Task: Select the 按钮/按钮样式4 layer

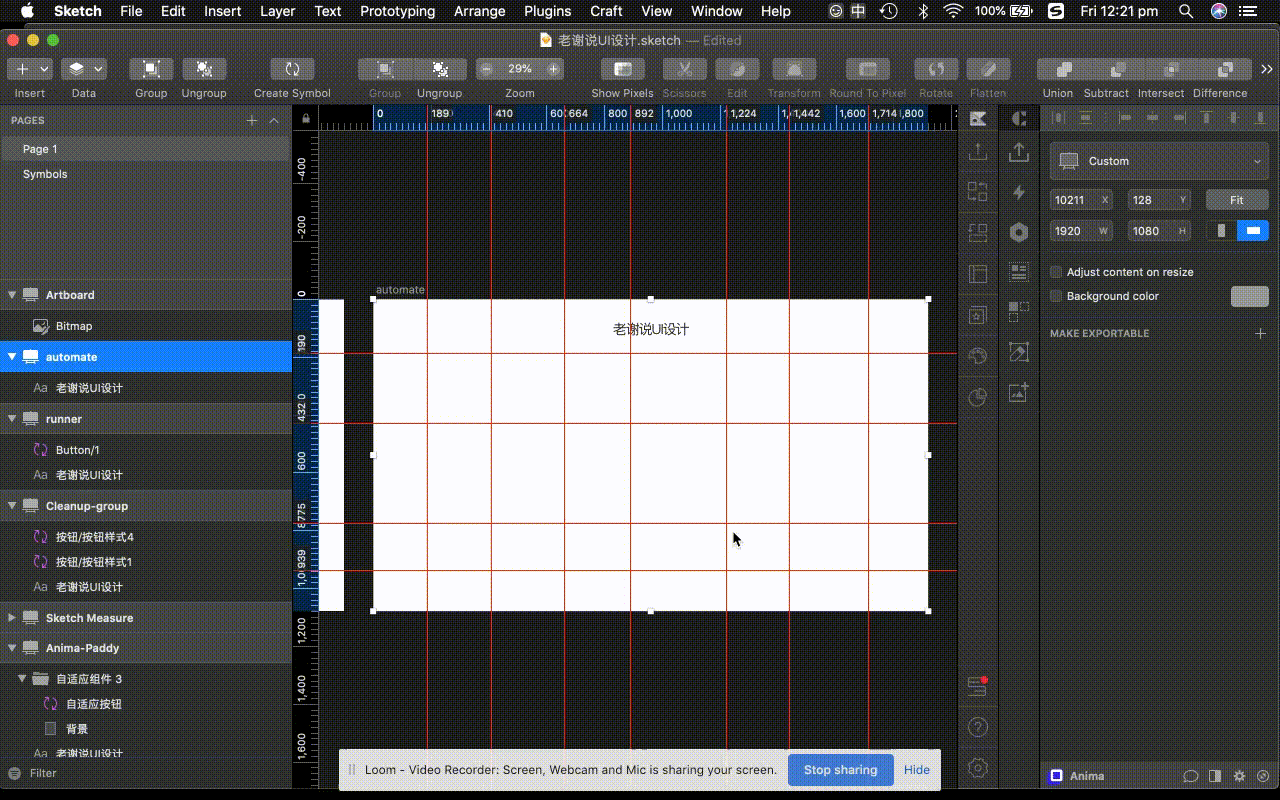Action: [146, 537]
